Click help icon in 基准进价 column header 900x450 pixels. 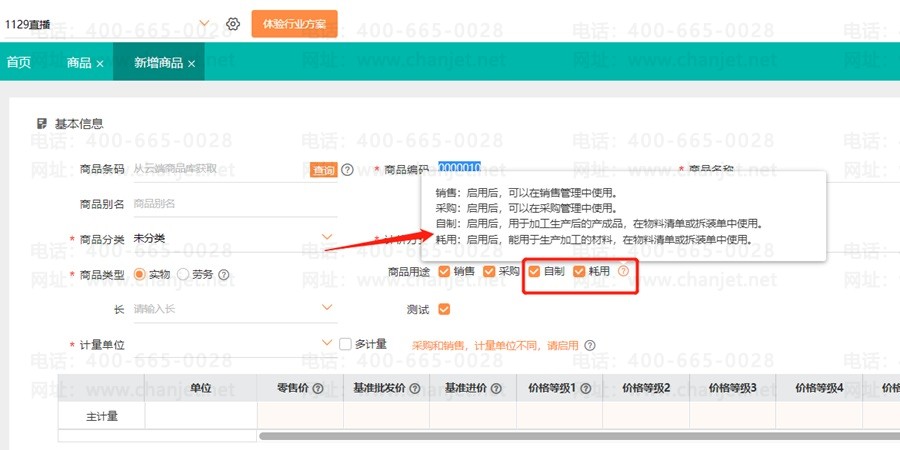coord(496,389)
